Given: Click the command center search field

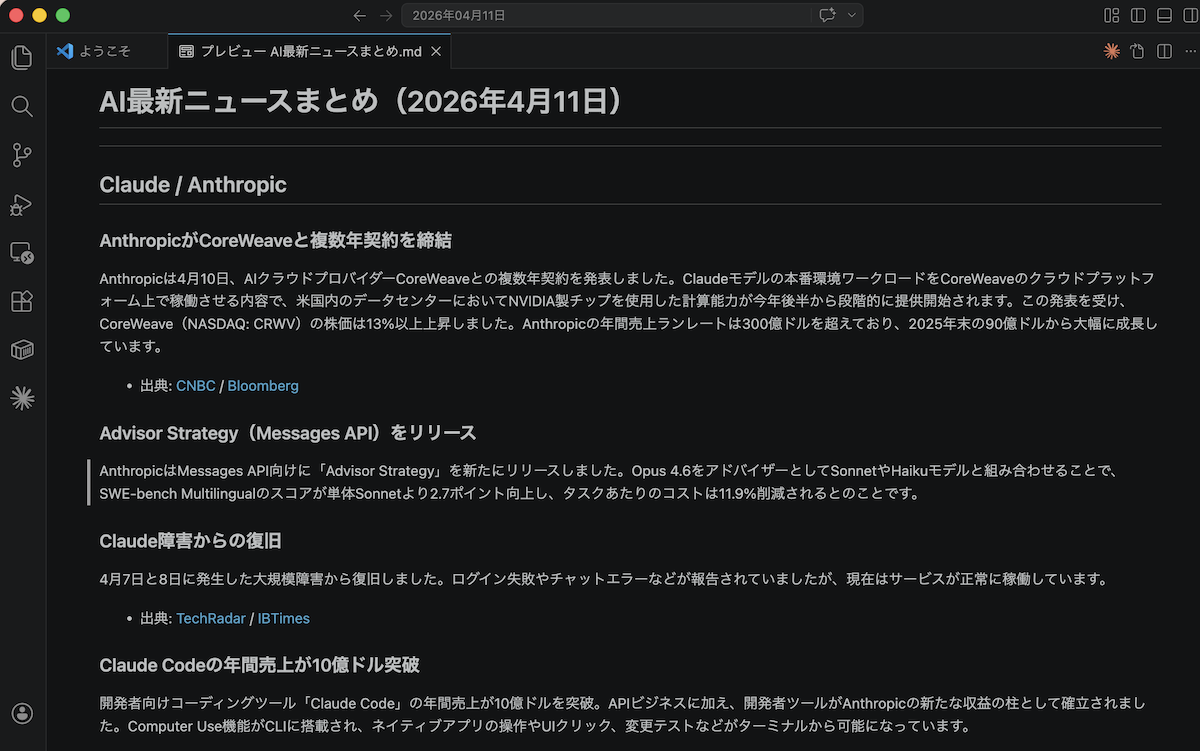Looking at the screenshot, I should [600, 15].
